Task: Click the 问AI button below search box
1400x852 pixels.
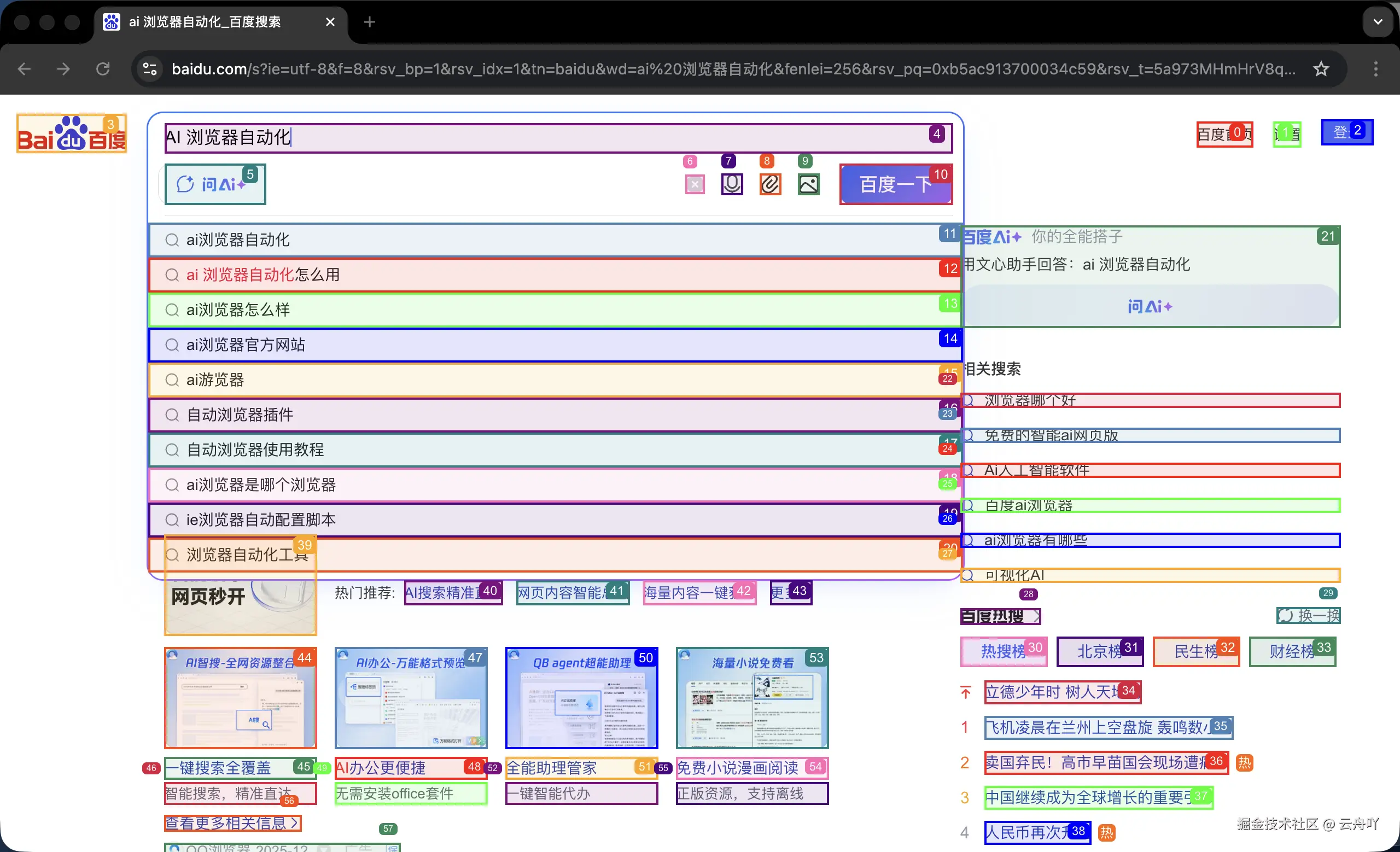Action: click(x=215, y=184)
